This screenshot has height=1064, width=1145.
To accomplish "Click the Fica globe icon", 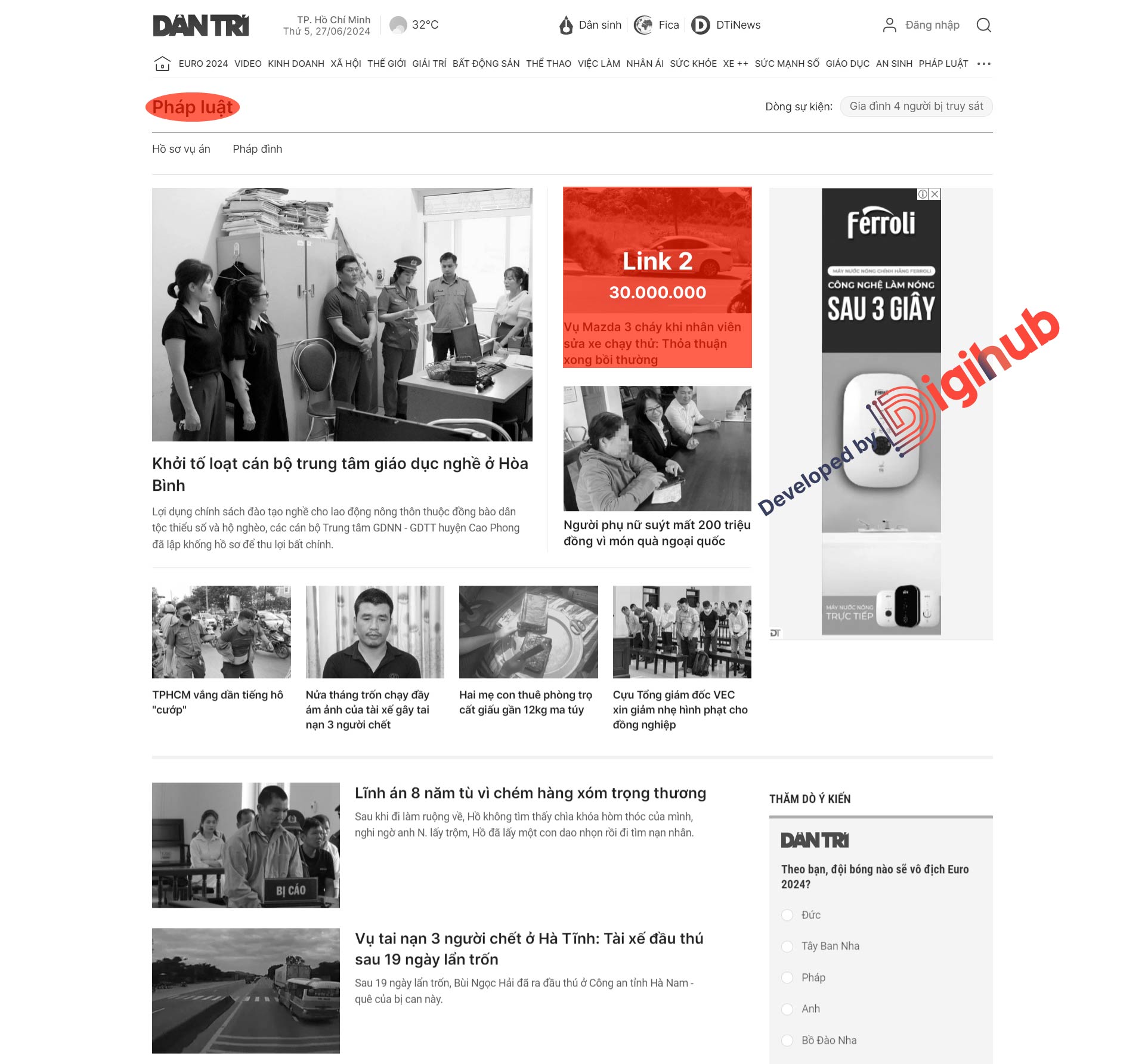I will pos(642,24).
